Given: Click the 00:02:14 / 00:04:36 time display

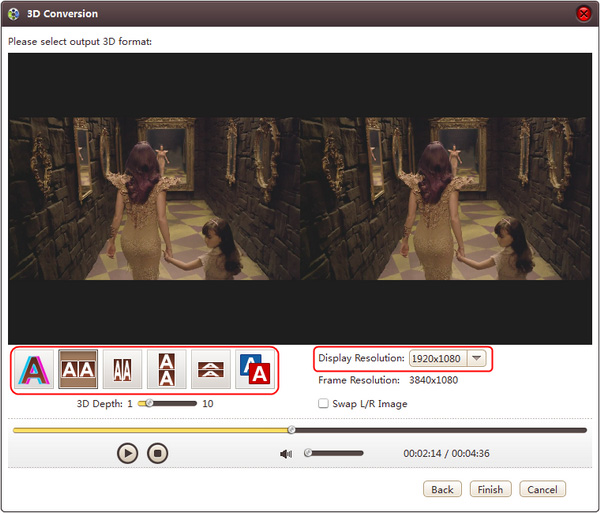Looking at the screenshot, I should coord(446,453).
